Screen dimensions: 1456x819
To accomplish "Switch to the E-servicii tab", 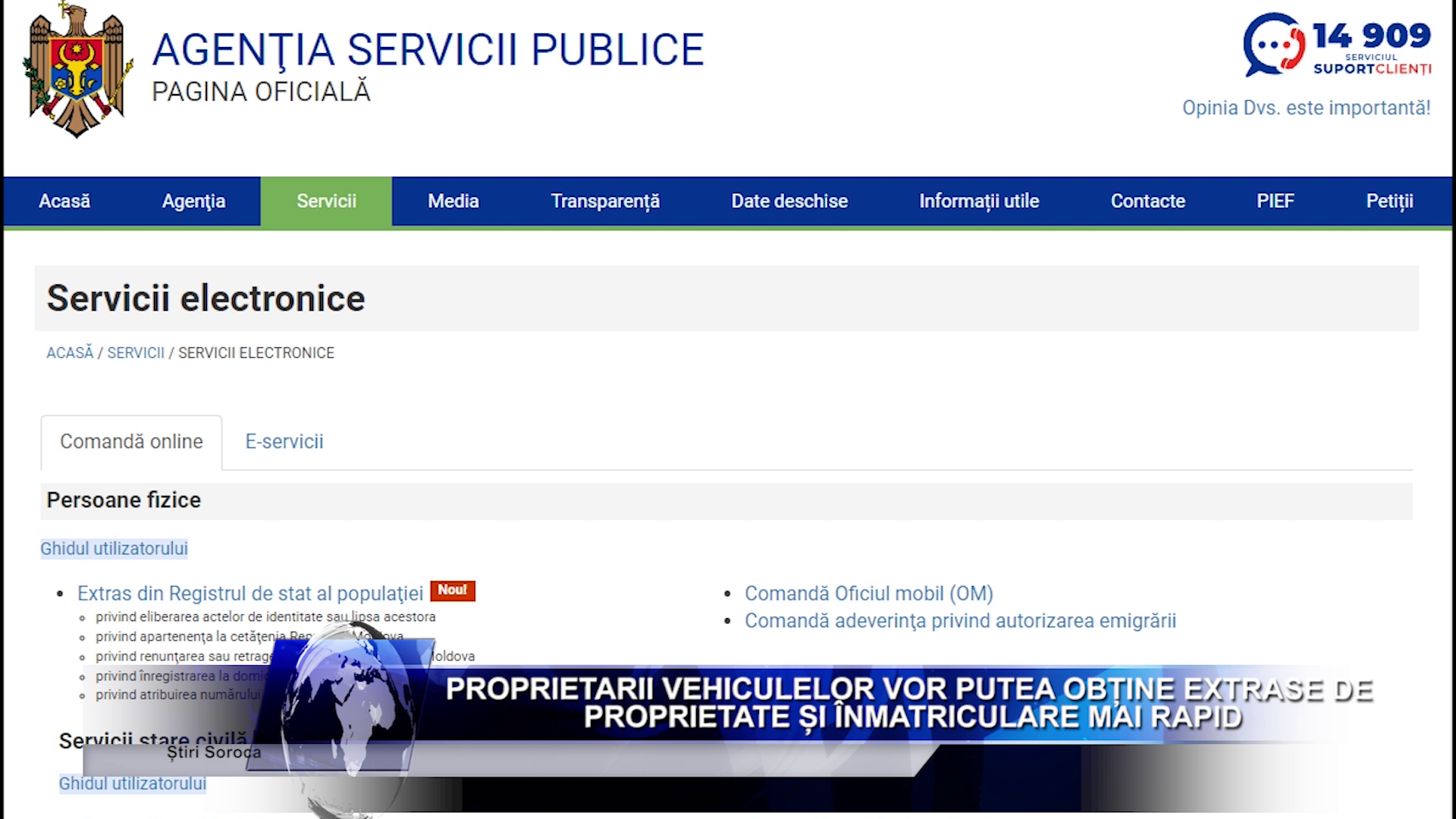I will (x=283, y=442).
